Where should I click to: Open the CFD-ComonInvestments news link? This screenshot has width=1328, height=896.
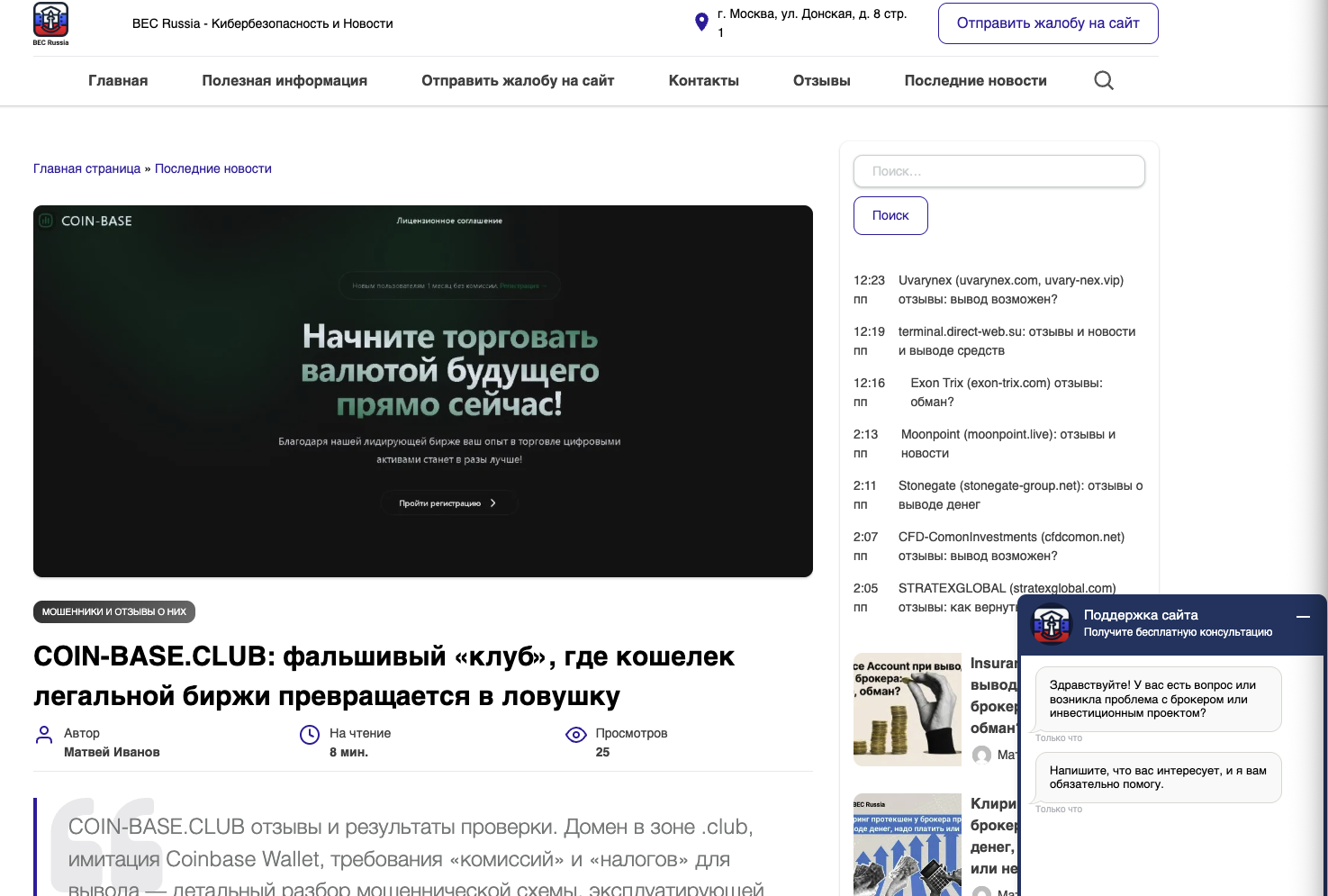tap(1011, 547)
